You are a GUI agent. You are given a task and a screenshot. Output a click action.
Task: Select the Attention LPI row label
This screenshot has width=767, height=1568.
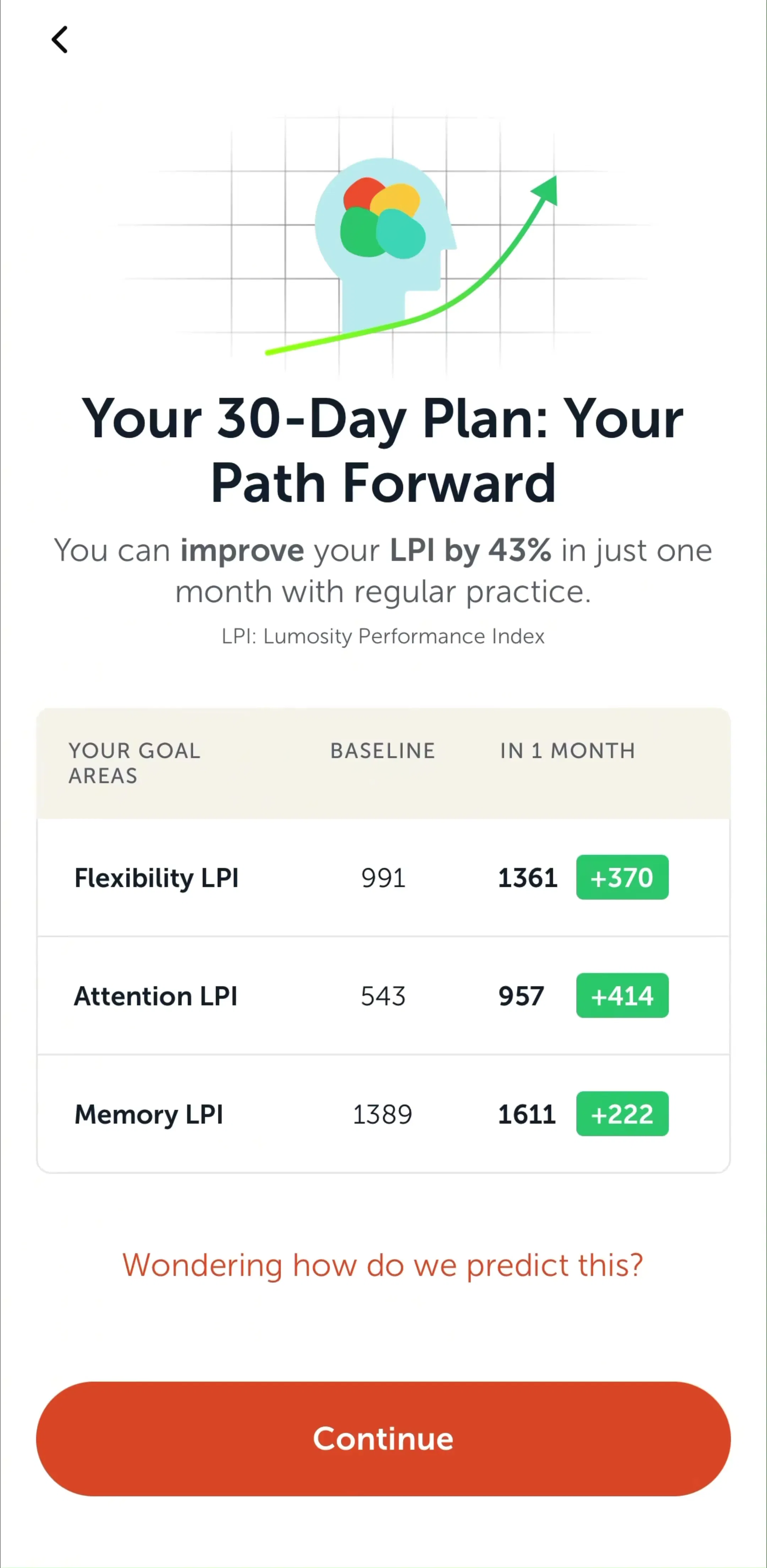(156, 996)
